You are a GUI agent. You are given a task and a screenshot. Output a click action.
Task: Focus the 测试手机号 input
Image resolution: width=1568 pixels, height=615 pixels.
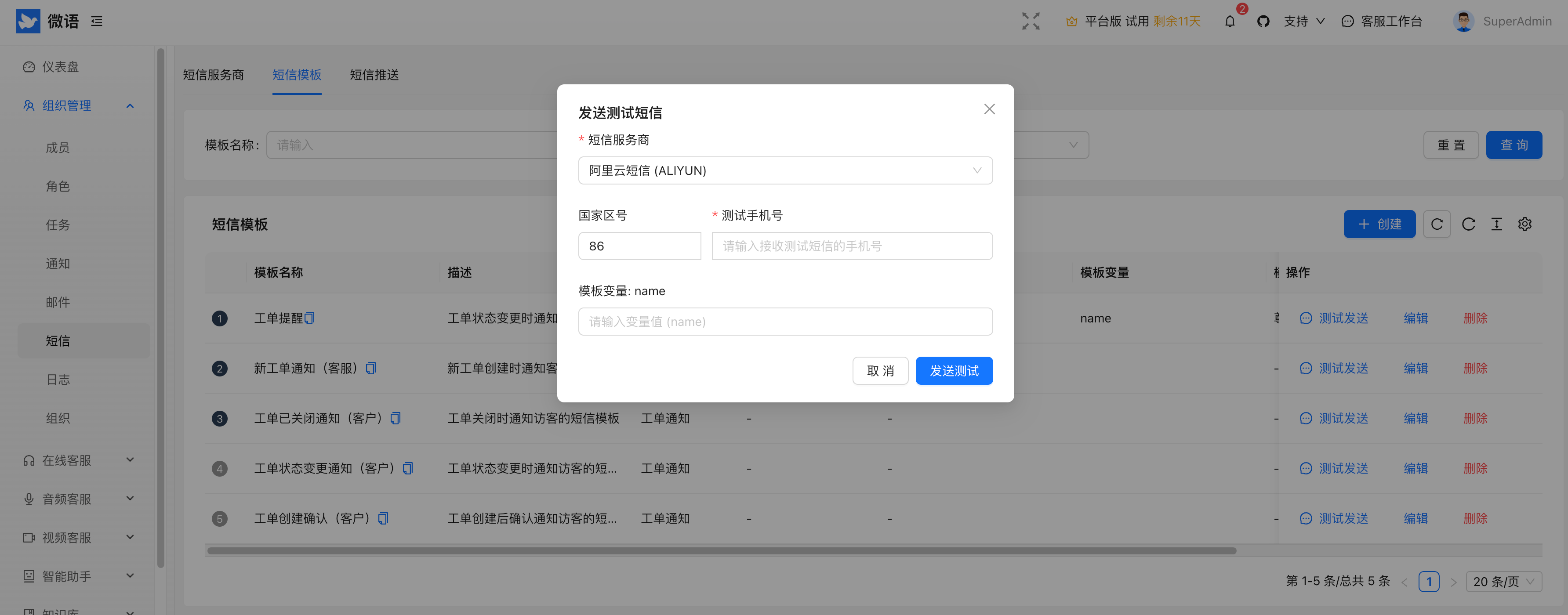click(x=852, y=246)
